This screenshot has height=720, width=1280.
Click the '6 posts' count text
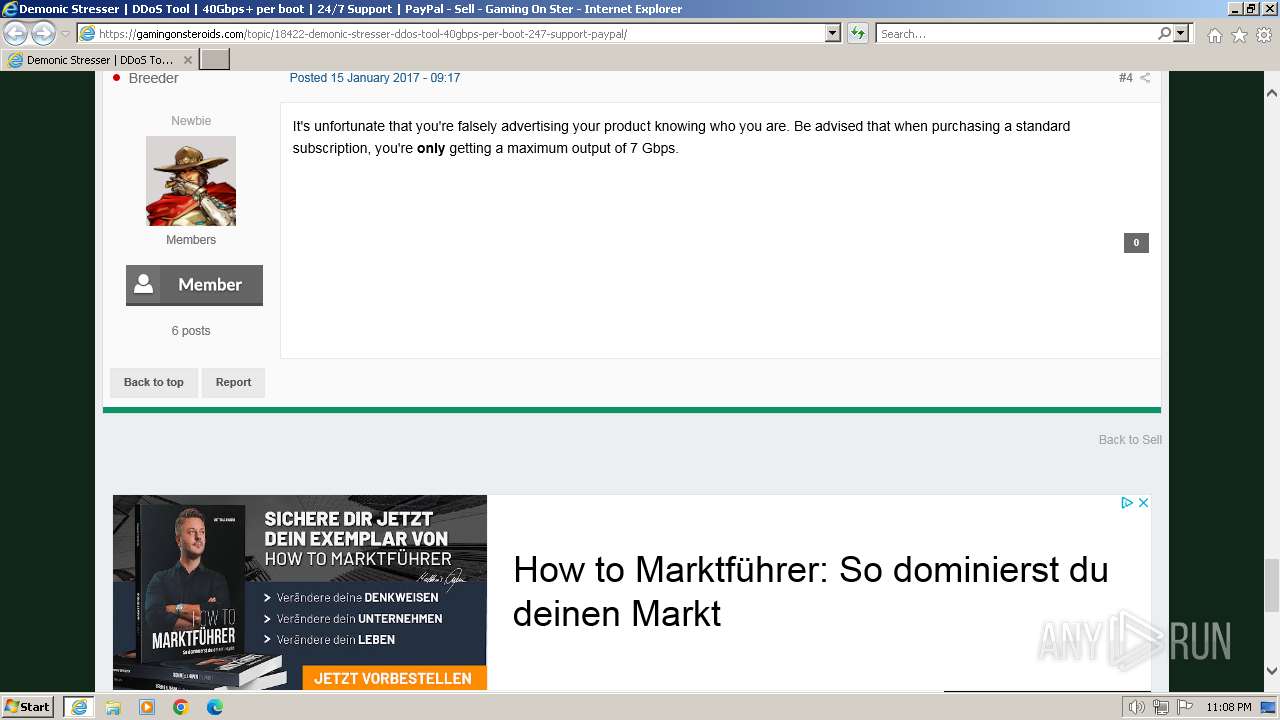191,331
